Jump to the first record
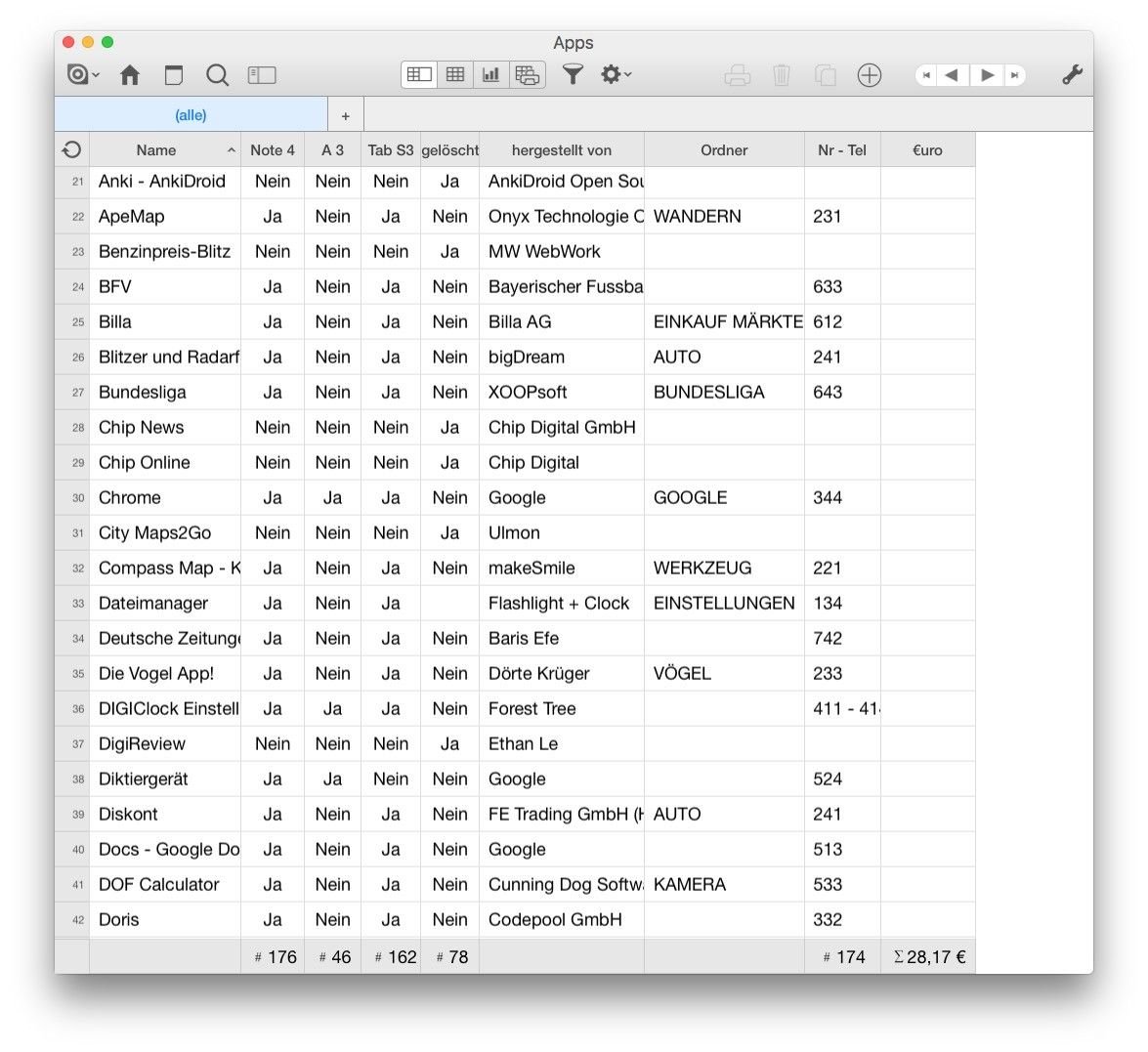 click(926, 74)
